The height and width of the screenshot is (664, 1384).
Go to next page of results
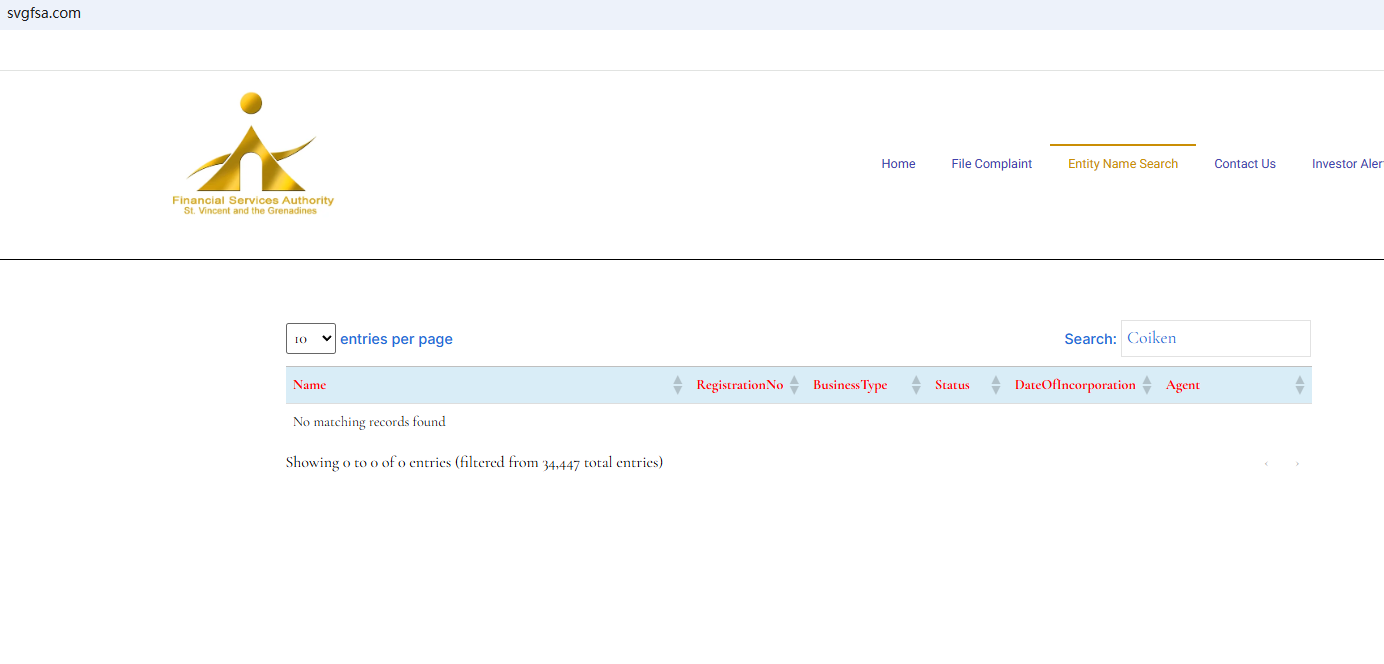[1297, 464]
